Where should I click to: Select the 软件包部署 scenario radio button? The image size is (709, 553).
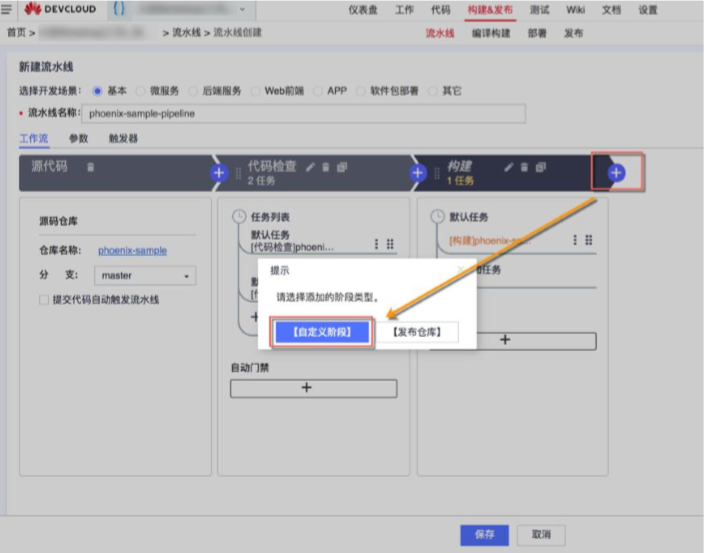tap(360, 91)
